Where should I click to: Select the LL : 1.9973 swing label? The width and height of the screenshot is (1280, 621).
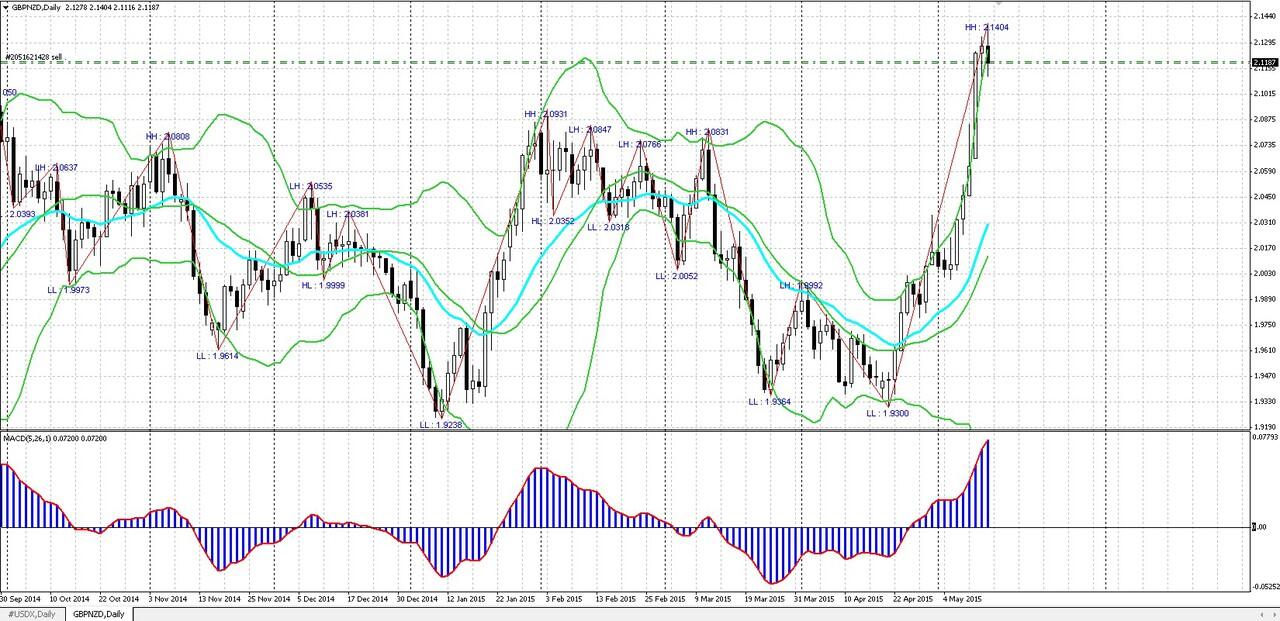click(x=68, y=289)
